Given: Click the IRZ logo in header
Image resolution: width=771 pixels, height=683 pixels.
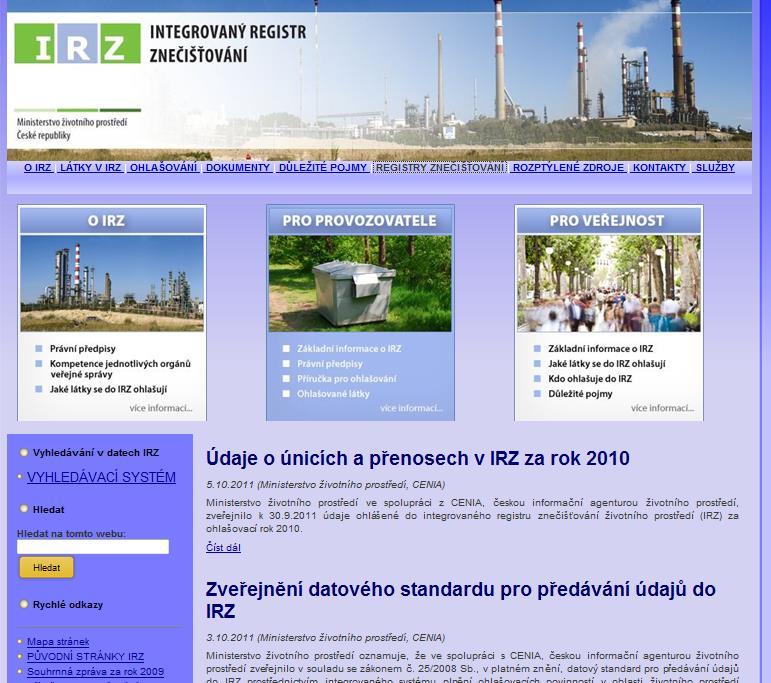Looking at the screenshot, I should click(77, 43).
